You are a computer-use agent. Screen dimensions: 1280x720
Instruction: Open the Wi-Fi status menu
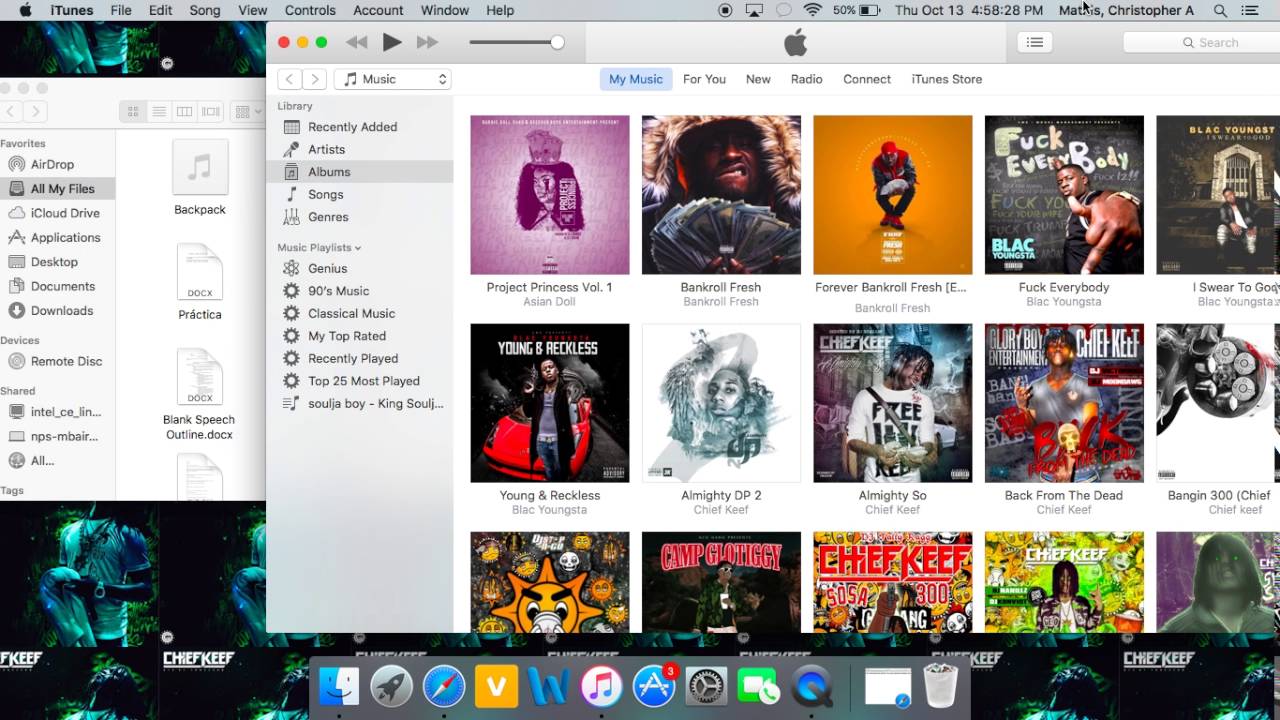pos(812,10)
